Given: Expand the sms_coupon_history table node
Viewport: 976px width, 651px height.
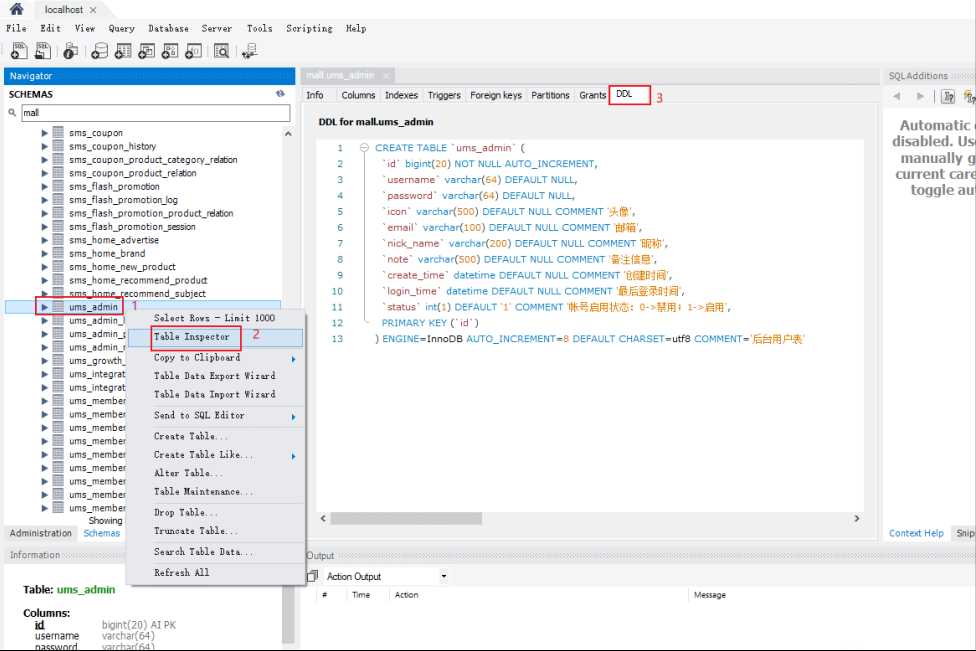Looking at the screenshot, I should pyautogui.click(x=44, y=146).
